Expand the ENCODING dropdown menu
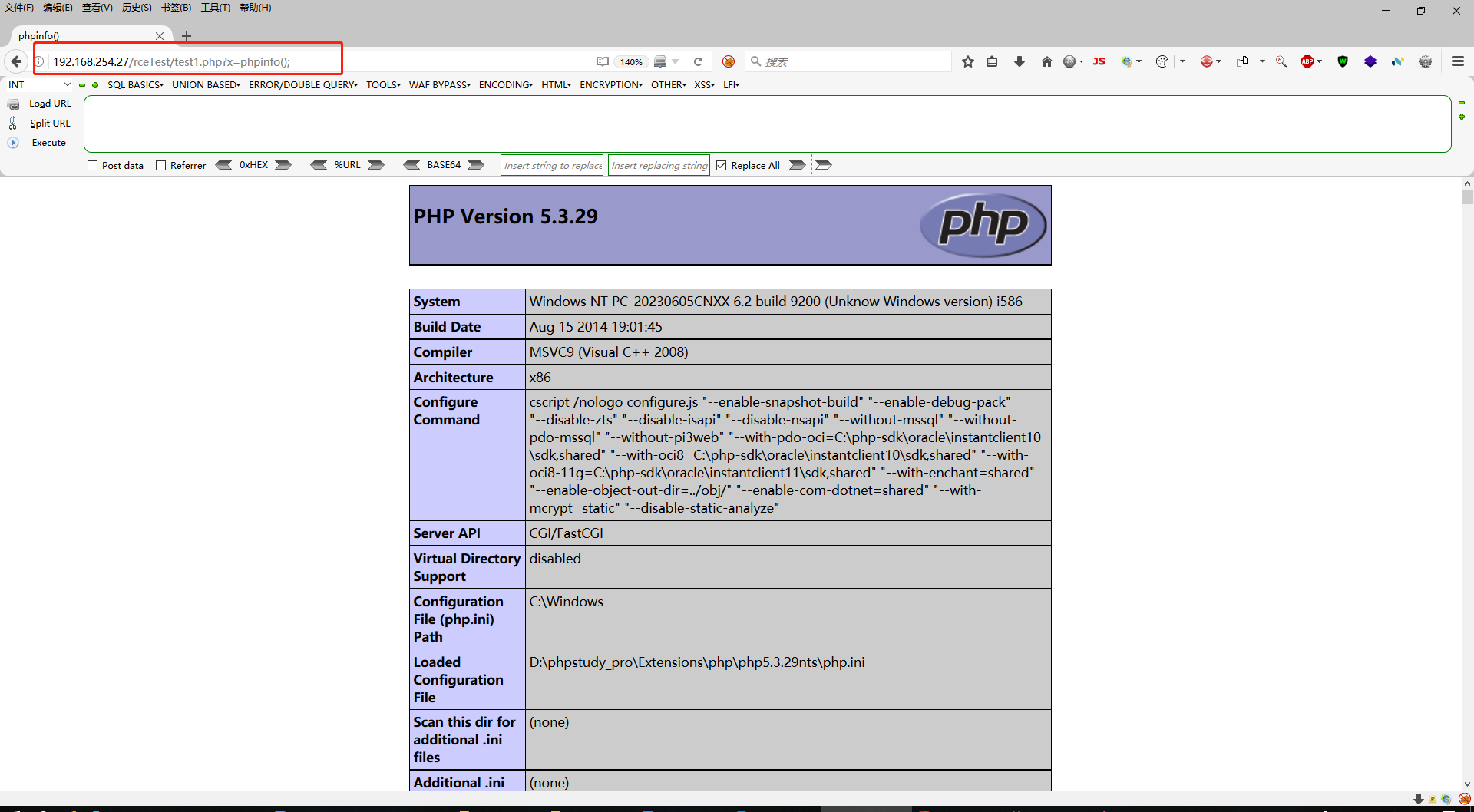1474x812 pixels. [506, 84]
